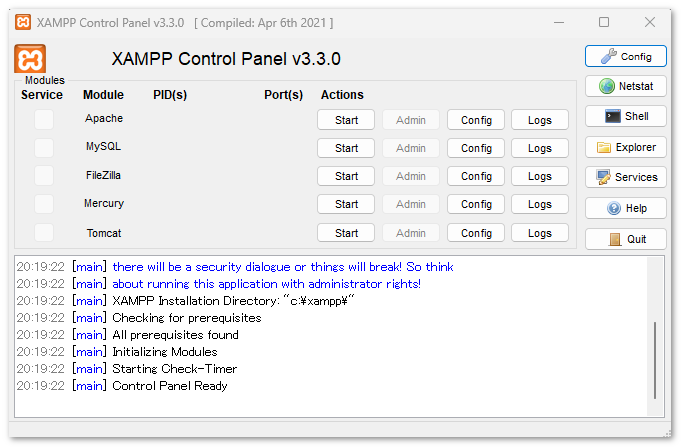Toggle the FileZilla service checkbox

44,175
